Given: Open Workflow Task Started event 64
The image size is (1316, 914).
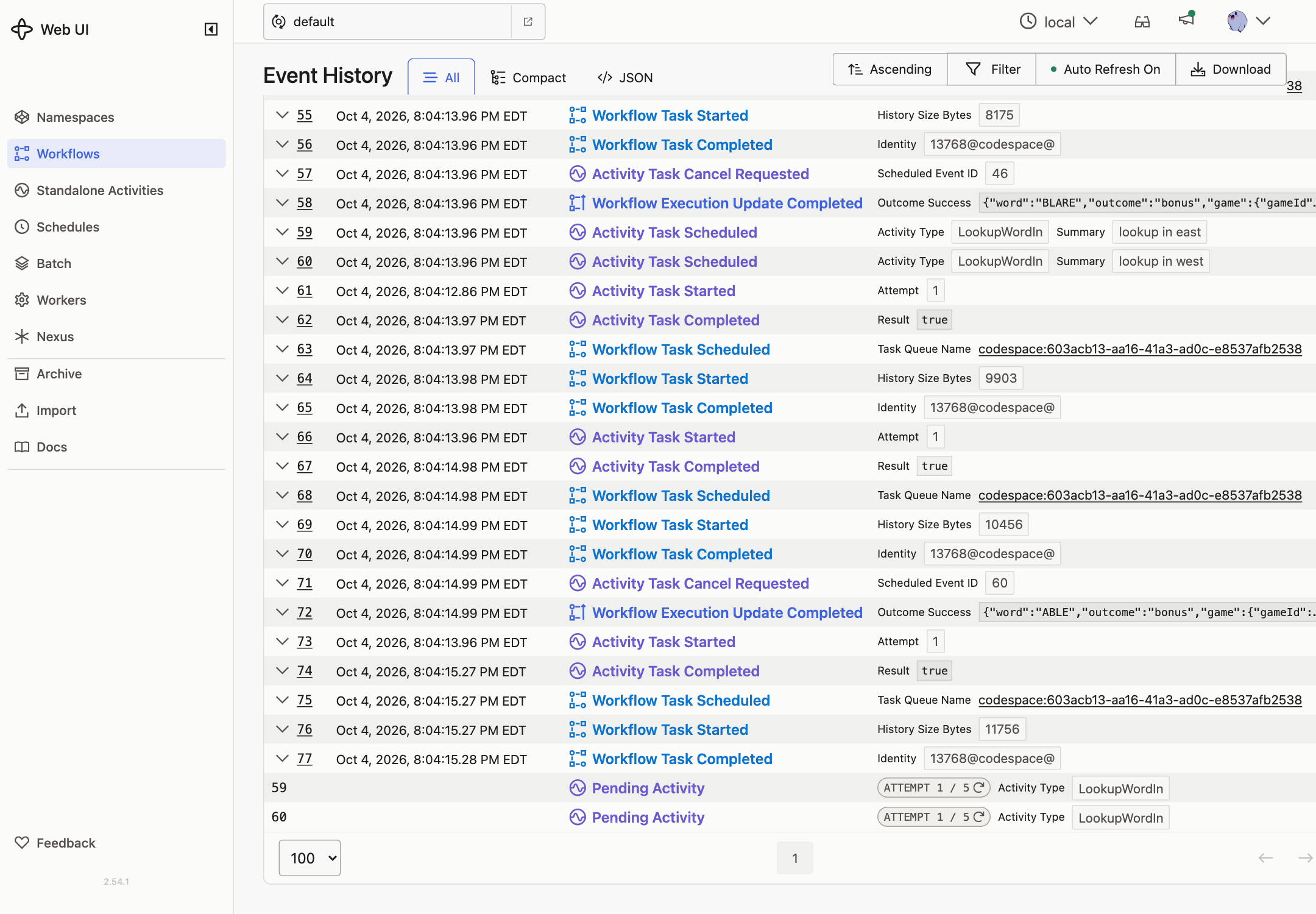Looking at the screenshot, I should click(670, 378).
